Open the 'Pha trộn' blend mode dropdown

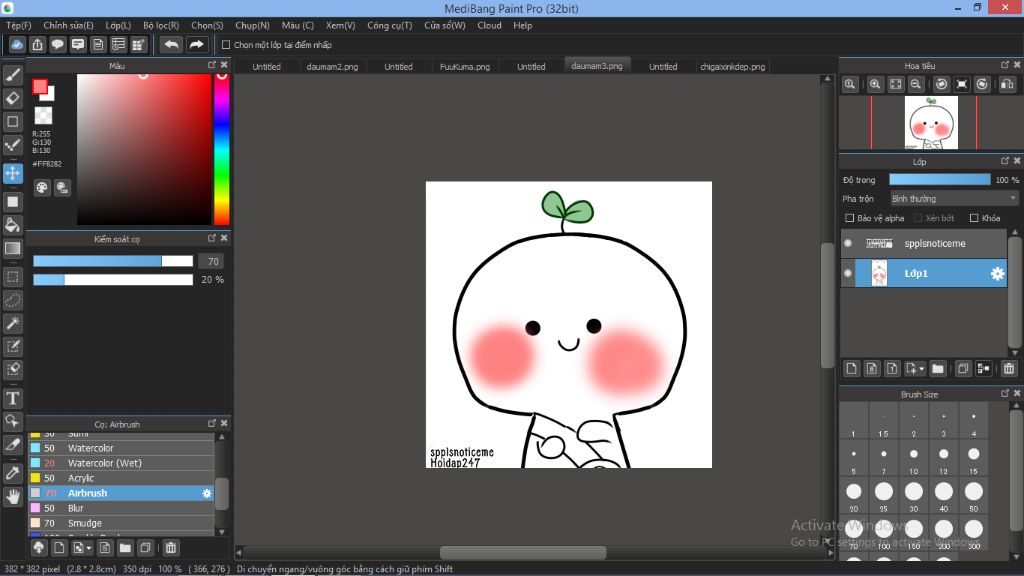coord(954,199)
